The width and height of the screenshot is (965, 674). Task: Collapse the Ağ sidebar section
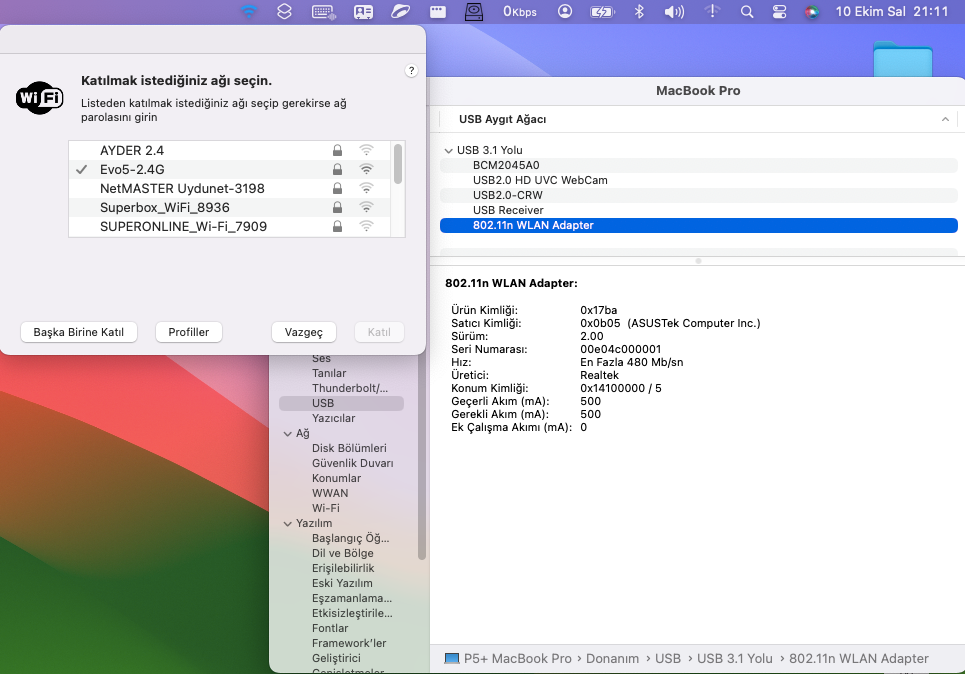(x=287, y=433)
